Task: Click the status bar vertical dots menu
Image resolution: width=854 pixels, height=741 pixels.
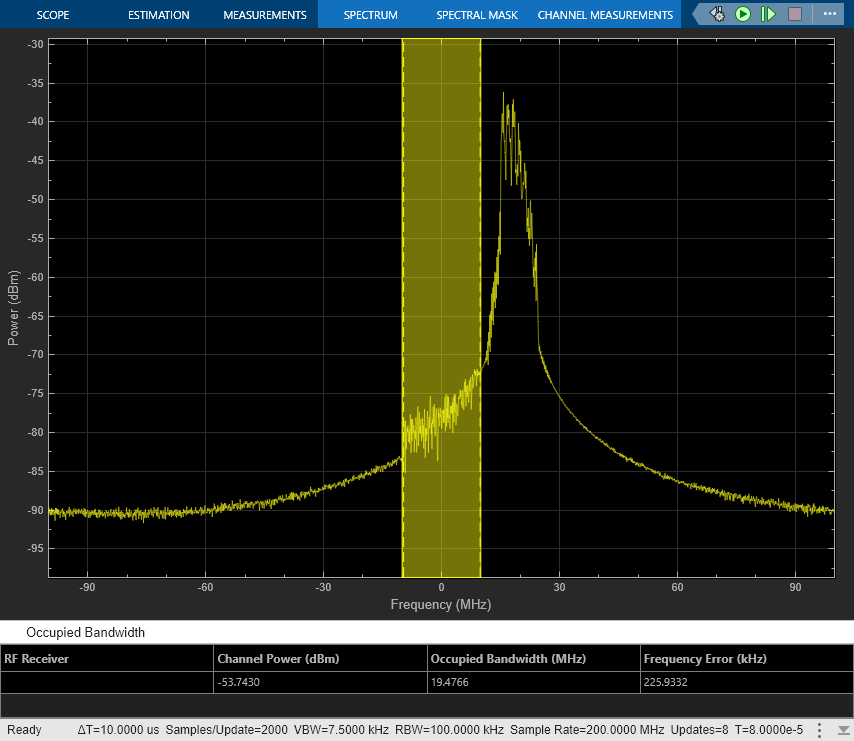Action: pos(820,730)
